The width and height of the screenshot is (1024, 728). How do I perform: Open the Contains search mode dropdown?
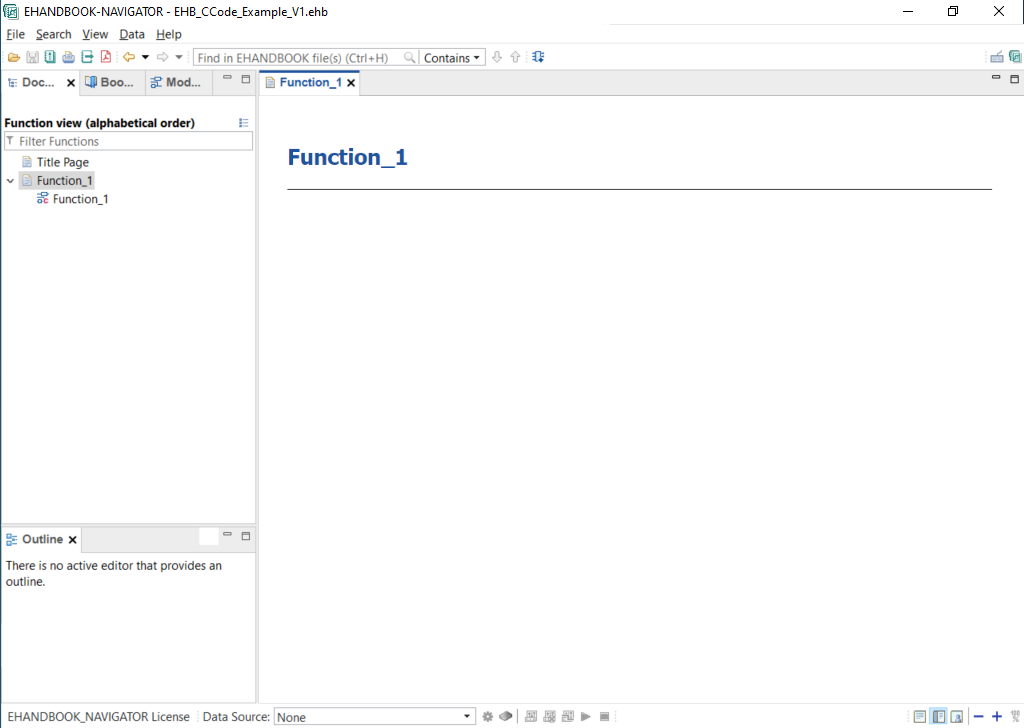point(452,58)
